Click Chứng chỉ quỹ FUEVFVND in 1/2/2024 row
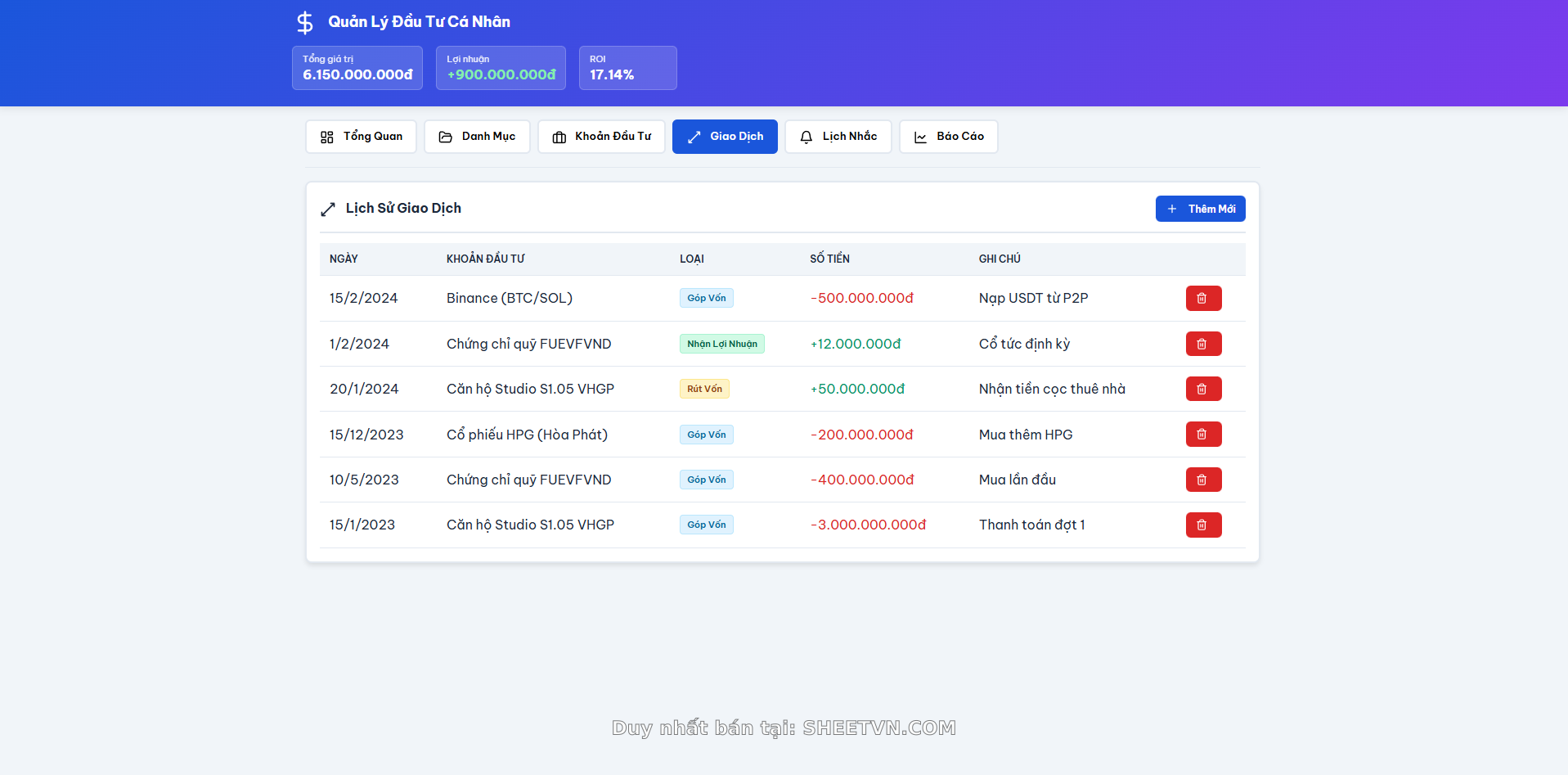Image resolution: width=1568 pixels, height=775 pixels. (528, 344)
